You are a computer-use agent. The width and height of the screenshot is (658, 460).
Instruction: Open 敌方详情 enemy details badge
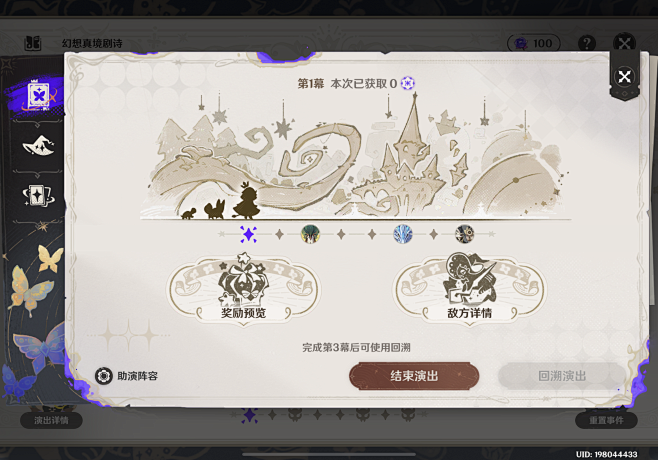469,289
